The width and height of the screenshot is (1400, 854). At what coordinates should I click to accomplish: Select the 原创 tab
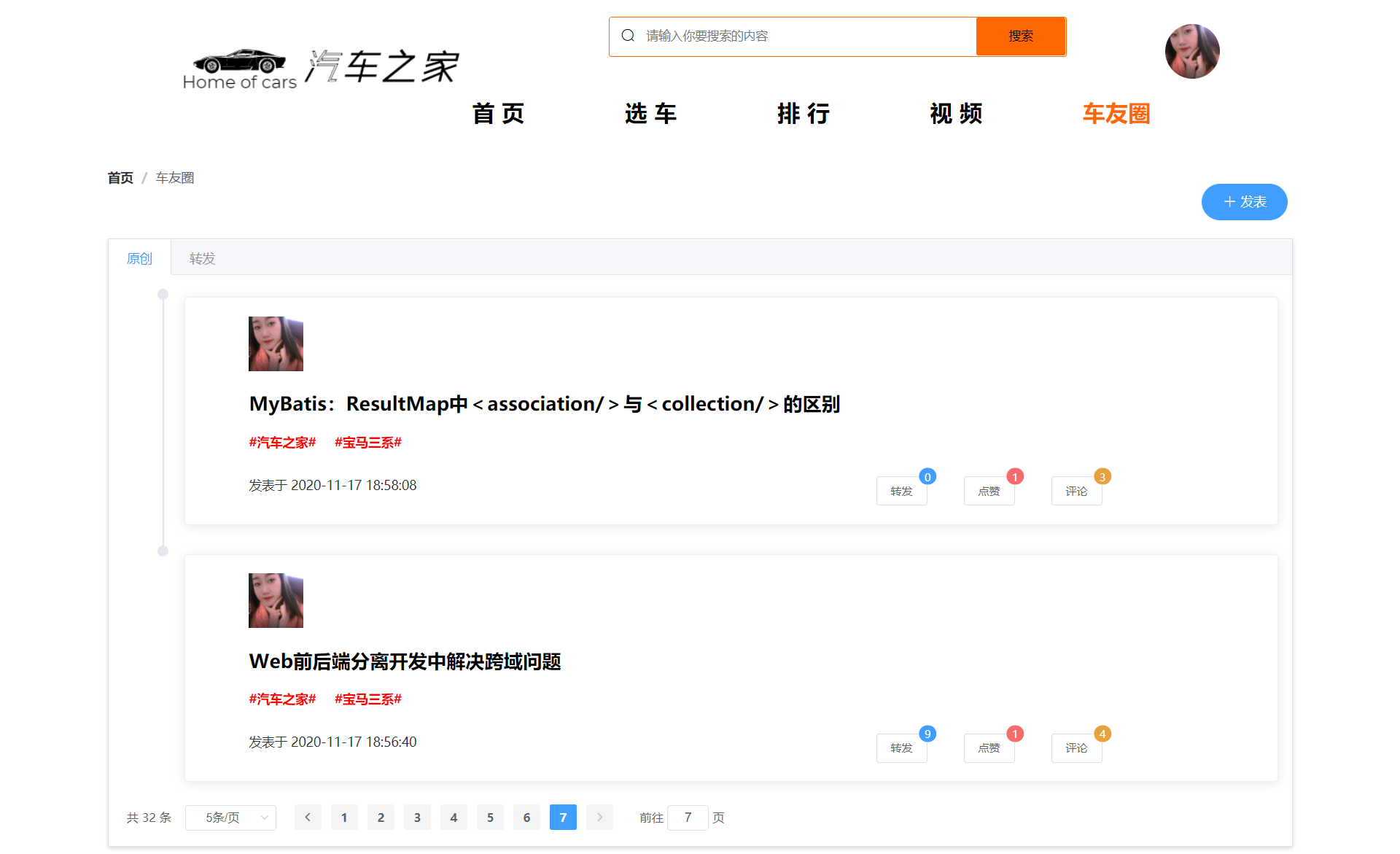pos(140,257)
